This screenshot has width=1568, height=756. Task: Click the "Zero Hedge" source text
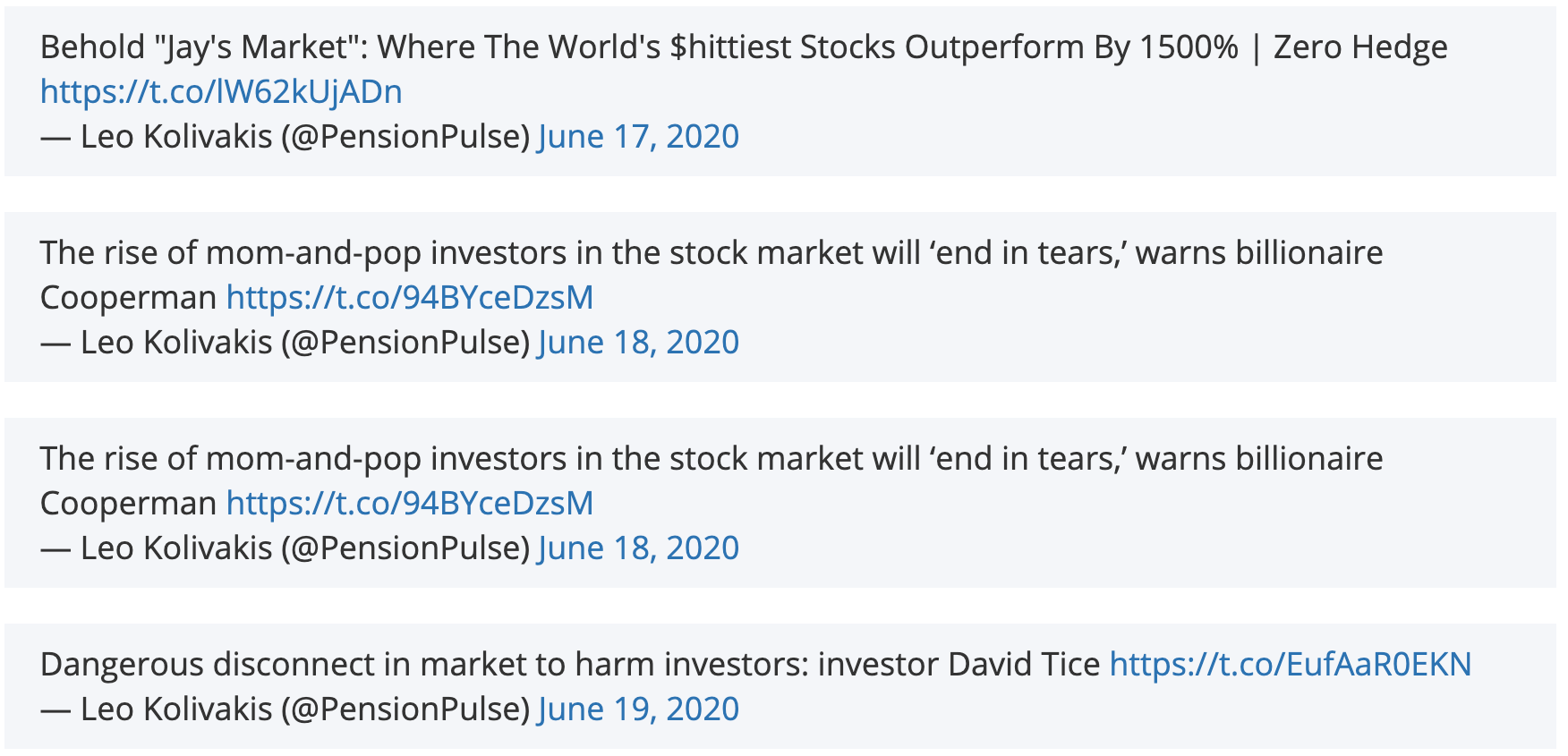1360,47
